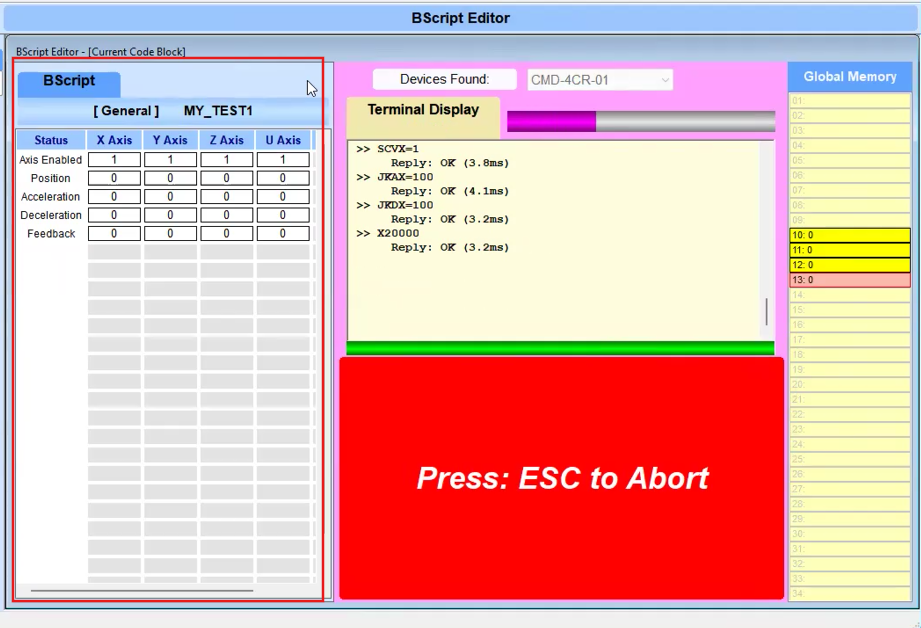
Task: Click the JKDX=100 terminal command line
Action: (x=394, y=206)
